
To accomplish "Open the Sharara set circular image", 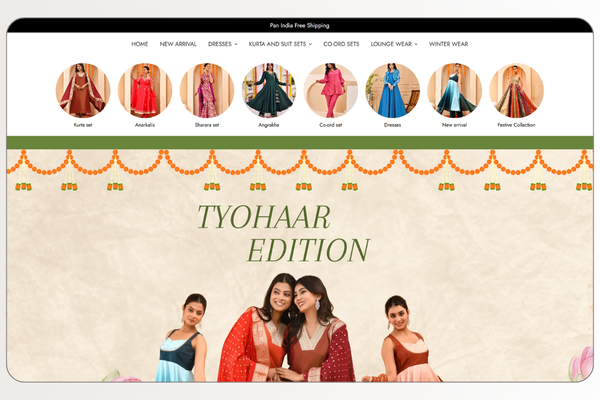I will pyautogui.click(x=207, y=91).
